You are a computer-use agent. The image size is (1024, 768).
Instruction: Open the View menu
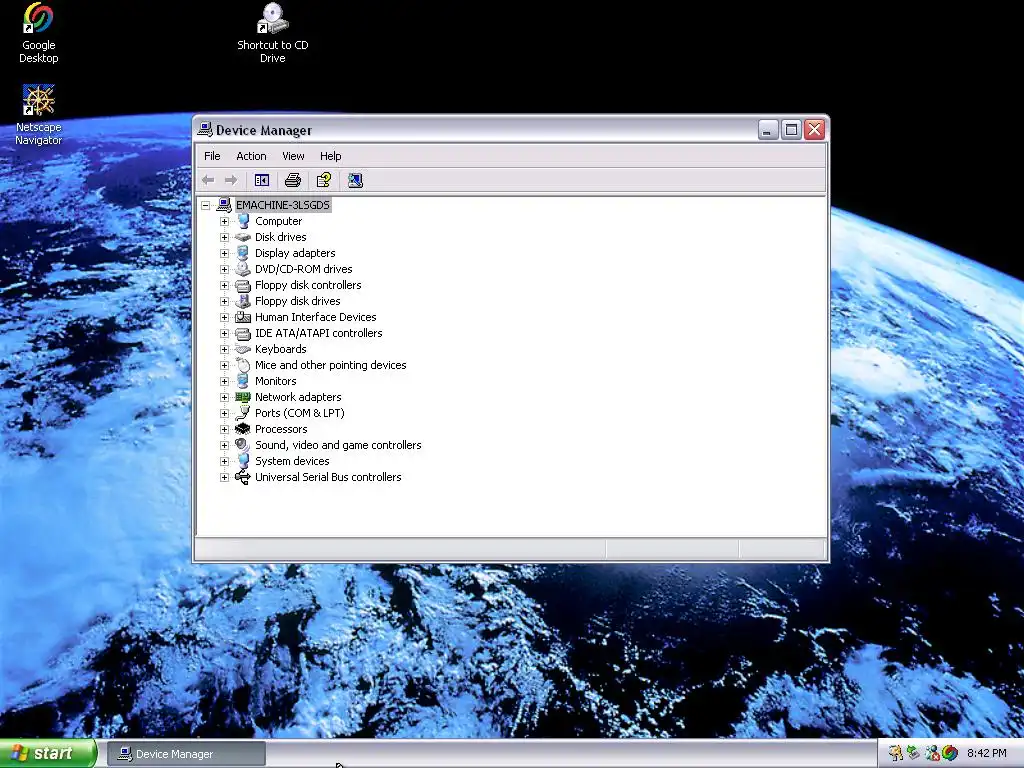[293, 156]
